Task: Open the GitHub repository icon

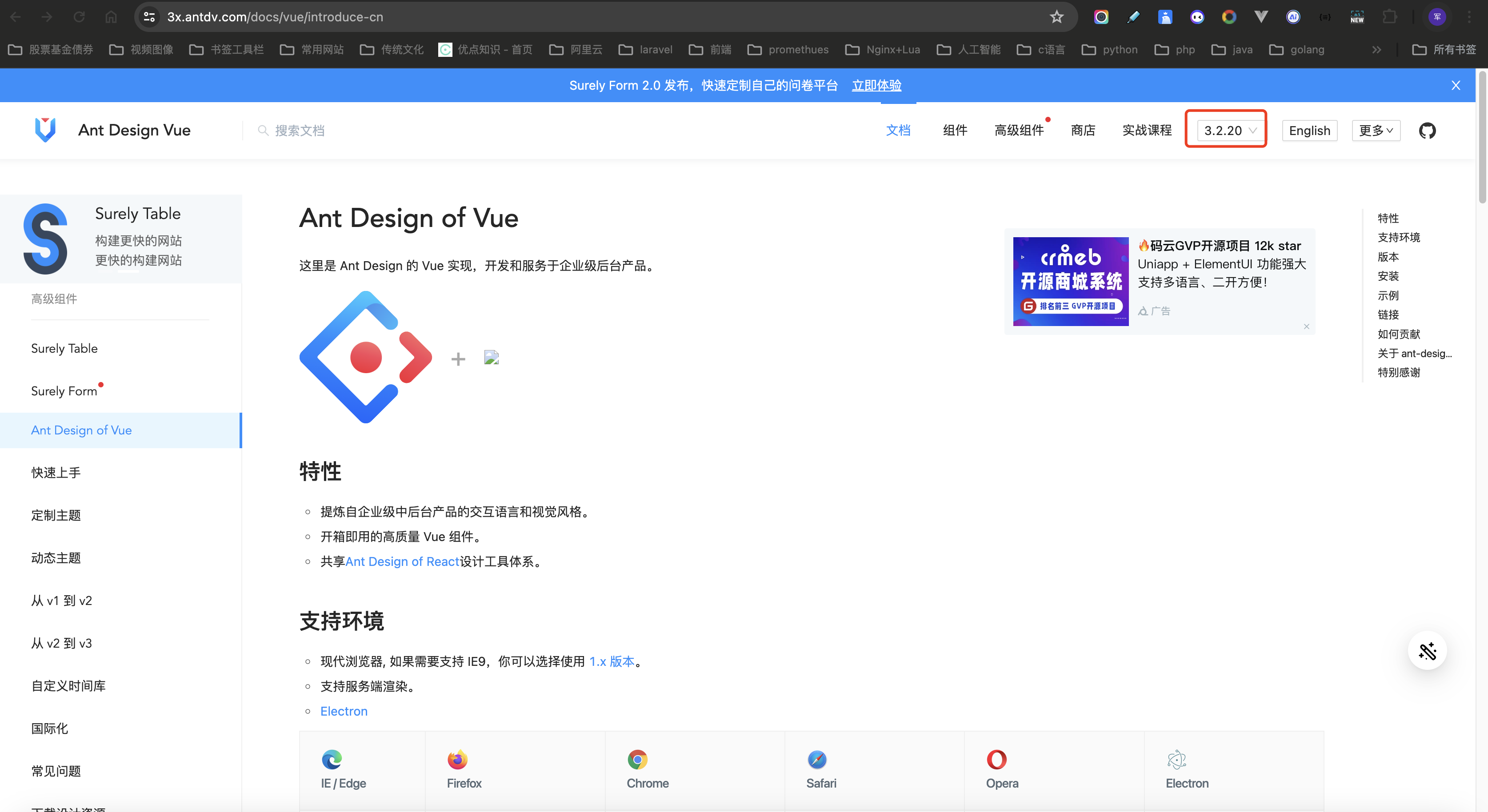Action: (x=1427, y=131)
